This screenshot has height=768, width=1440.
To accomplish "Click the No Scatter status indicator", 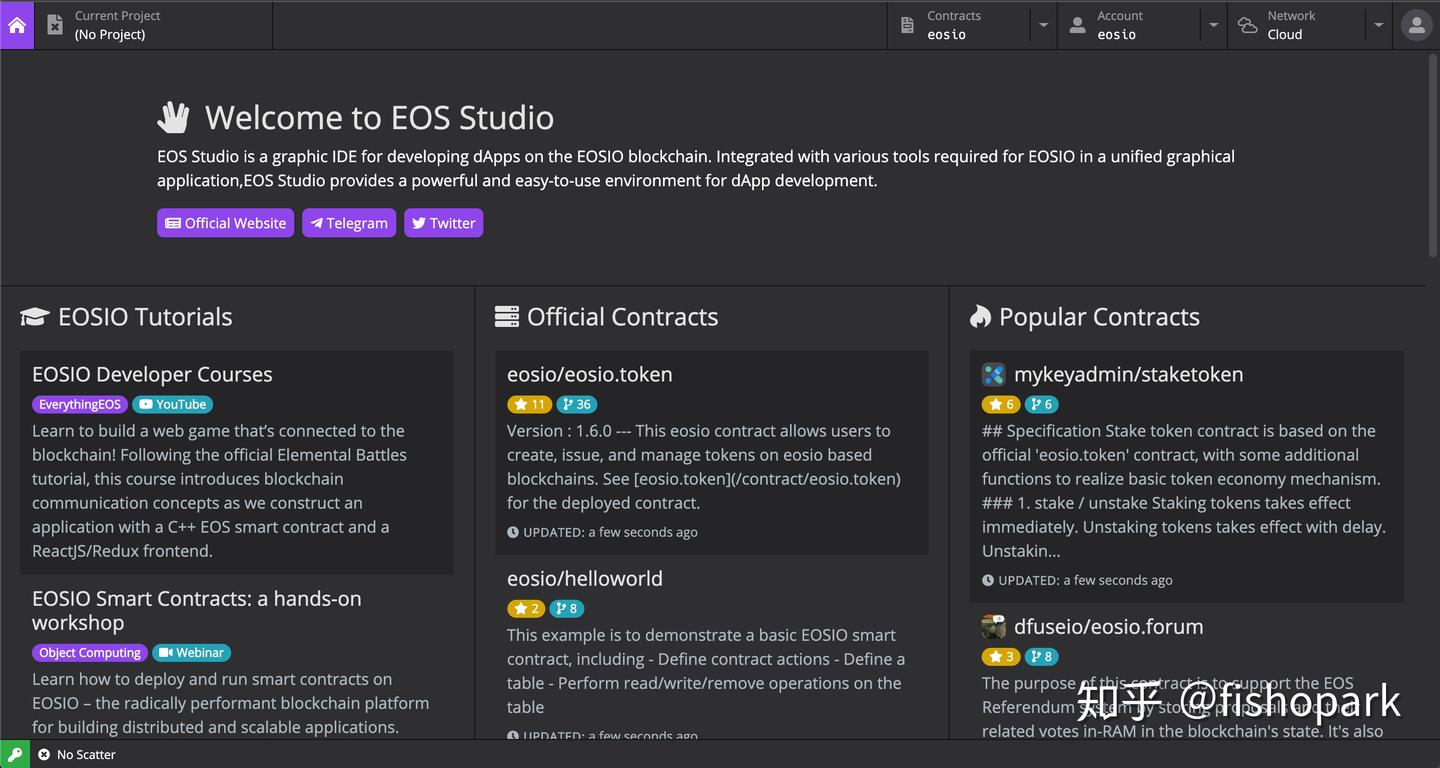I will [x=77, y=754].
